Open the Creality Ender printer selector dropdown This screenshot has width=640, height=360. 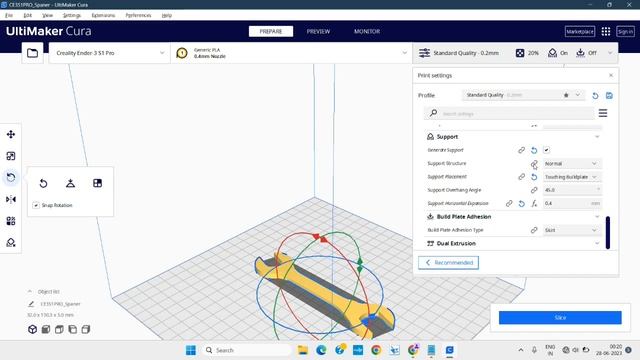(x=109, y=53)
